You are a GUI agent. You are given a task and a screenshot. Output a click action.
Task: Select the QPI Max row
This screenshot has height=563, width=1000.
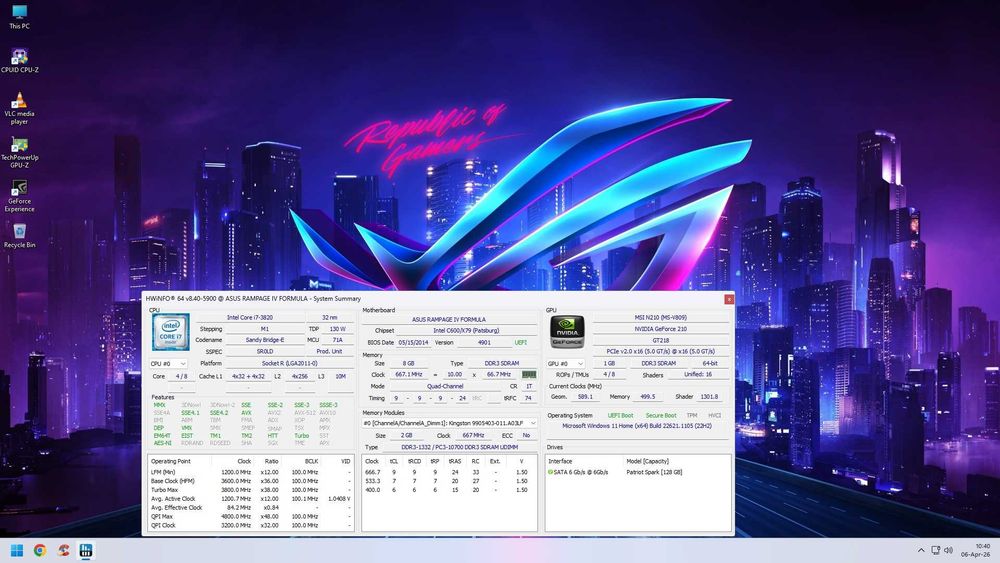(251, 517)
